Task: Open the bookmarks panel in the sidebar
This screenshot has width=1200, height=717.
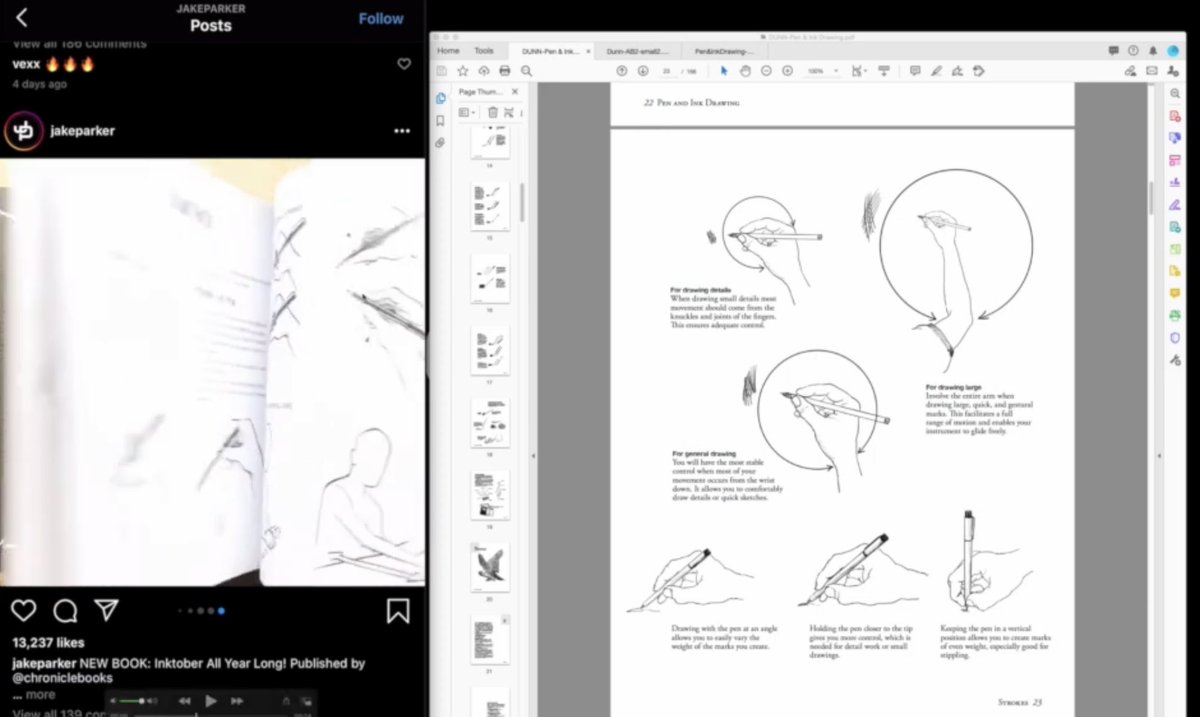Action: coord(440,120)
